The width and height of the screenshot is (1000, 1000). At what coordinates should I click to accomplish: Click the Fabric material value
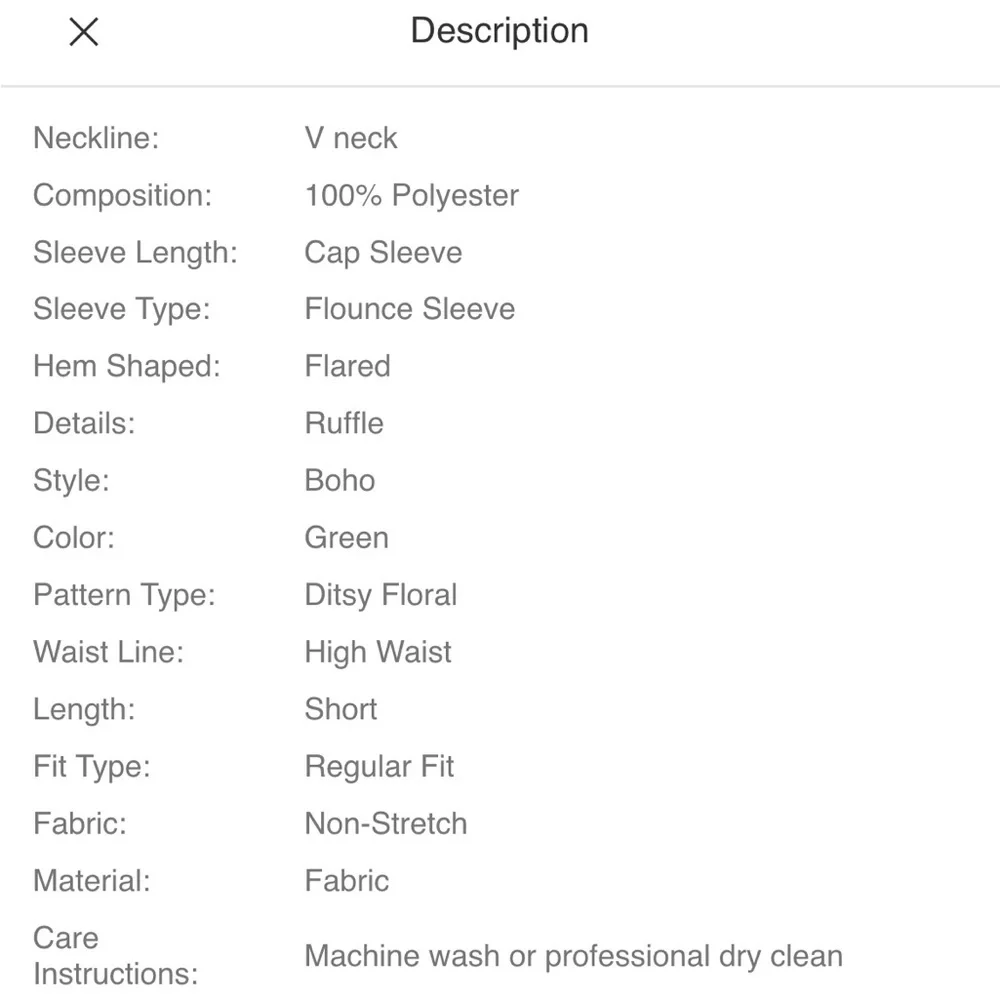[347, 881]
